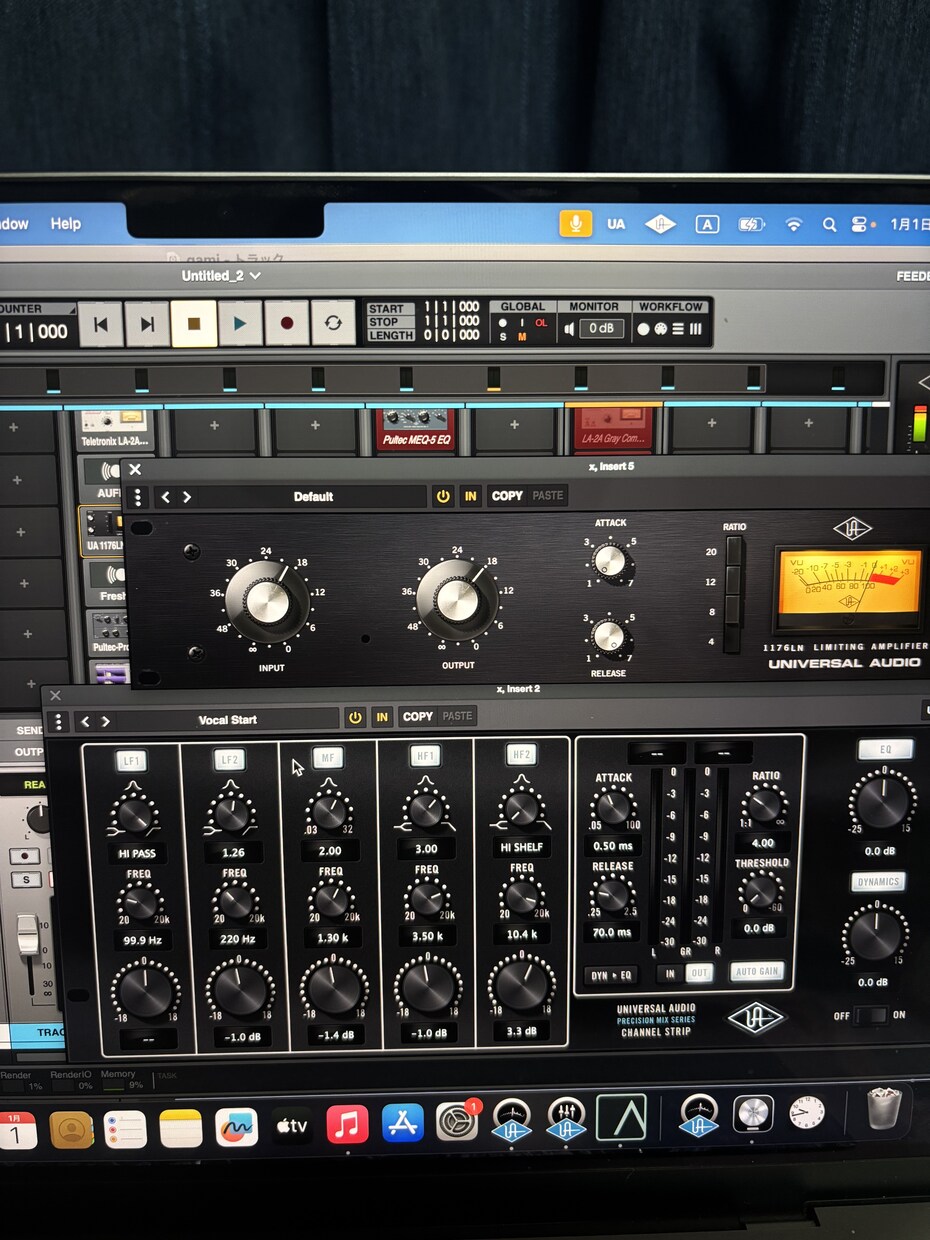Viewport: 930px width, 1240px height.
Task: Click COPY in the Channel Strip header
Action: 418,716
